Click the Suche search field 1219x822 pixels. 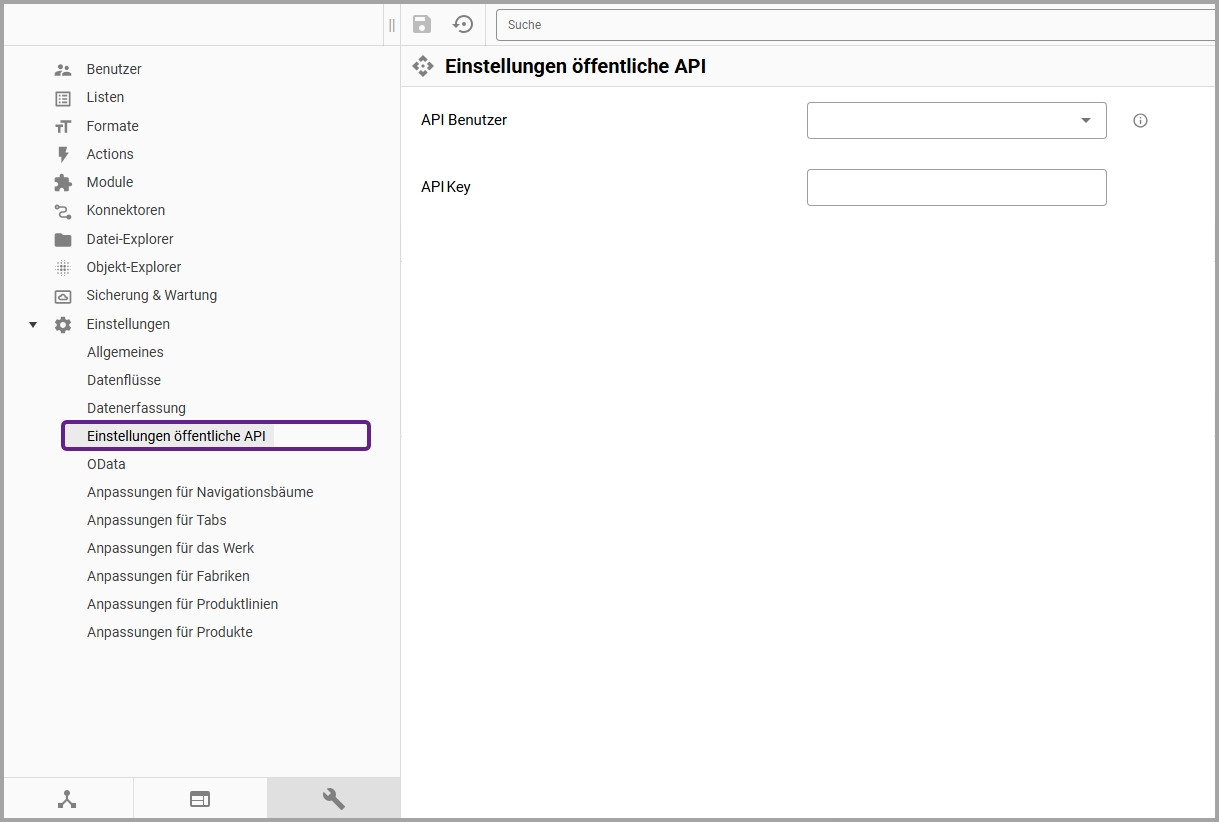855,25
